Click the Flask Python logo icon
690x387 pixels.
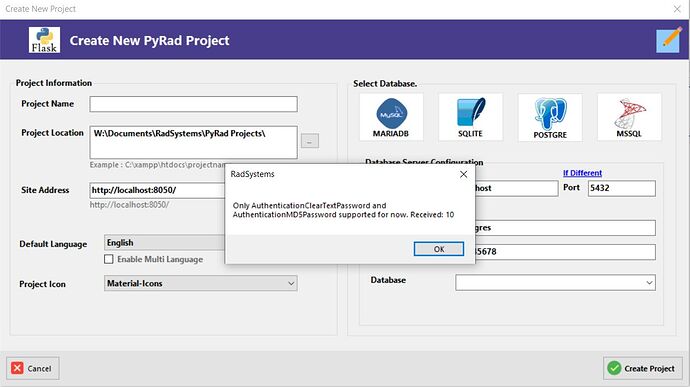44,40
